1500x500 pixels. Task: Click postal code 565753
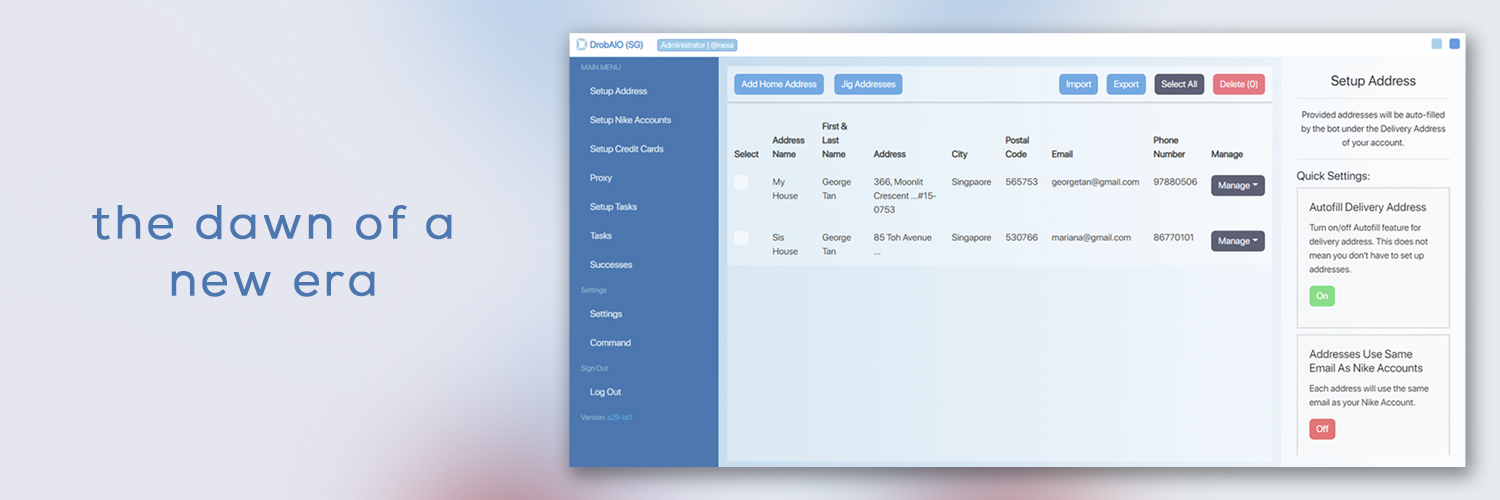[1021, 182]
